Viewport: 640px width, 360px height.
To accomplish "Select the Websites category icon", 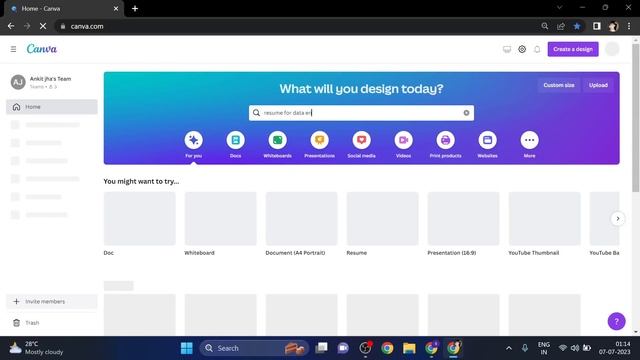I will [x=487, y=140].
